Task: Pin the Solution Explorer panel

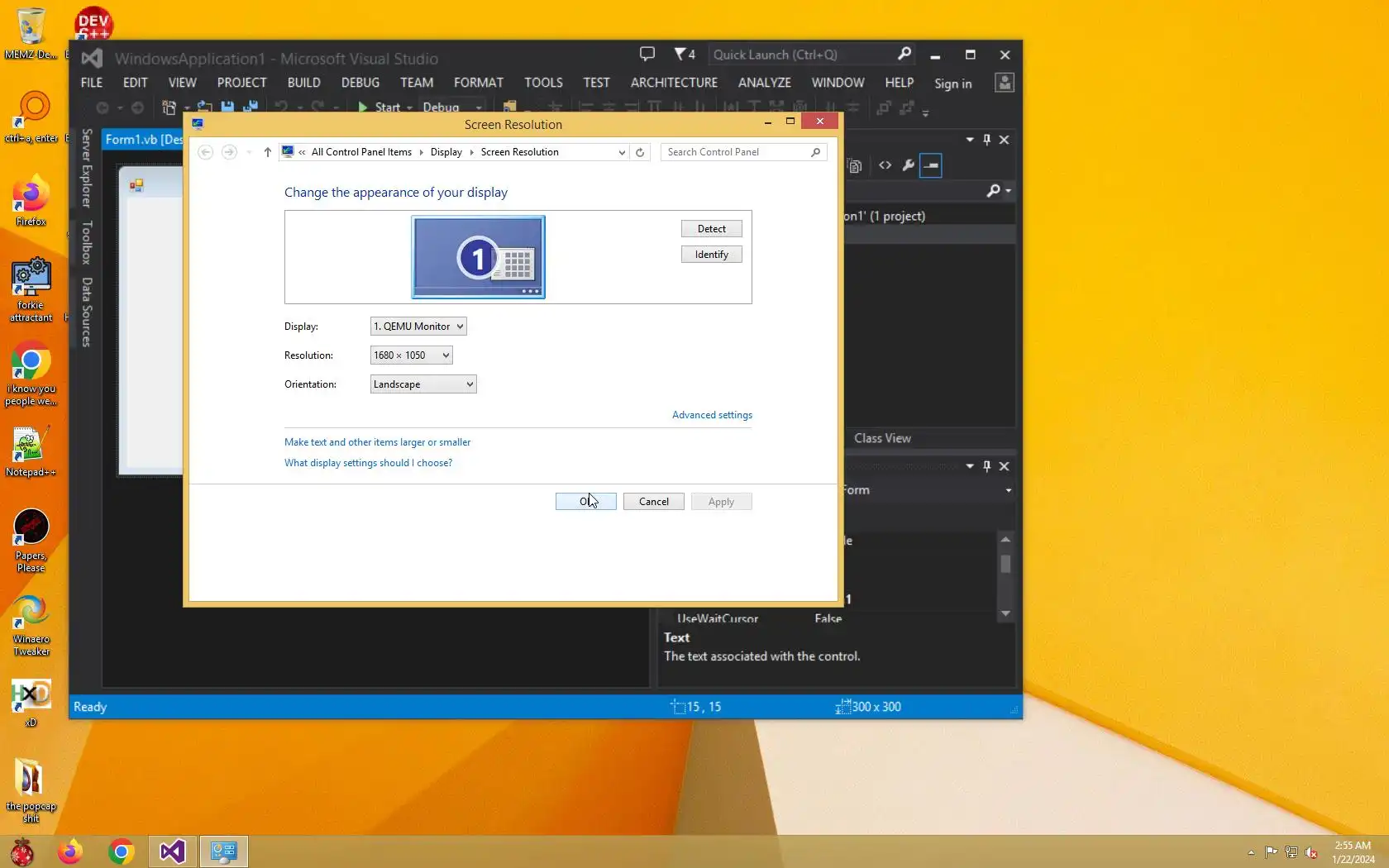Action: pos(986,140)
